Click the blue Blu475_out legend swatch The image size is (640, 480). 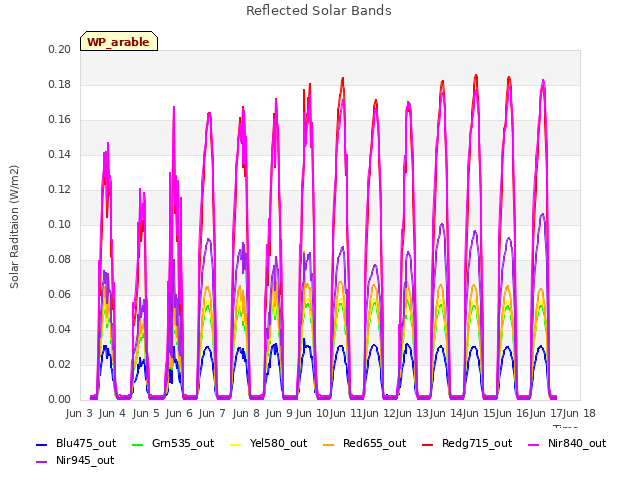[42, 444]
